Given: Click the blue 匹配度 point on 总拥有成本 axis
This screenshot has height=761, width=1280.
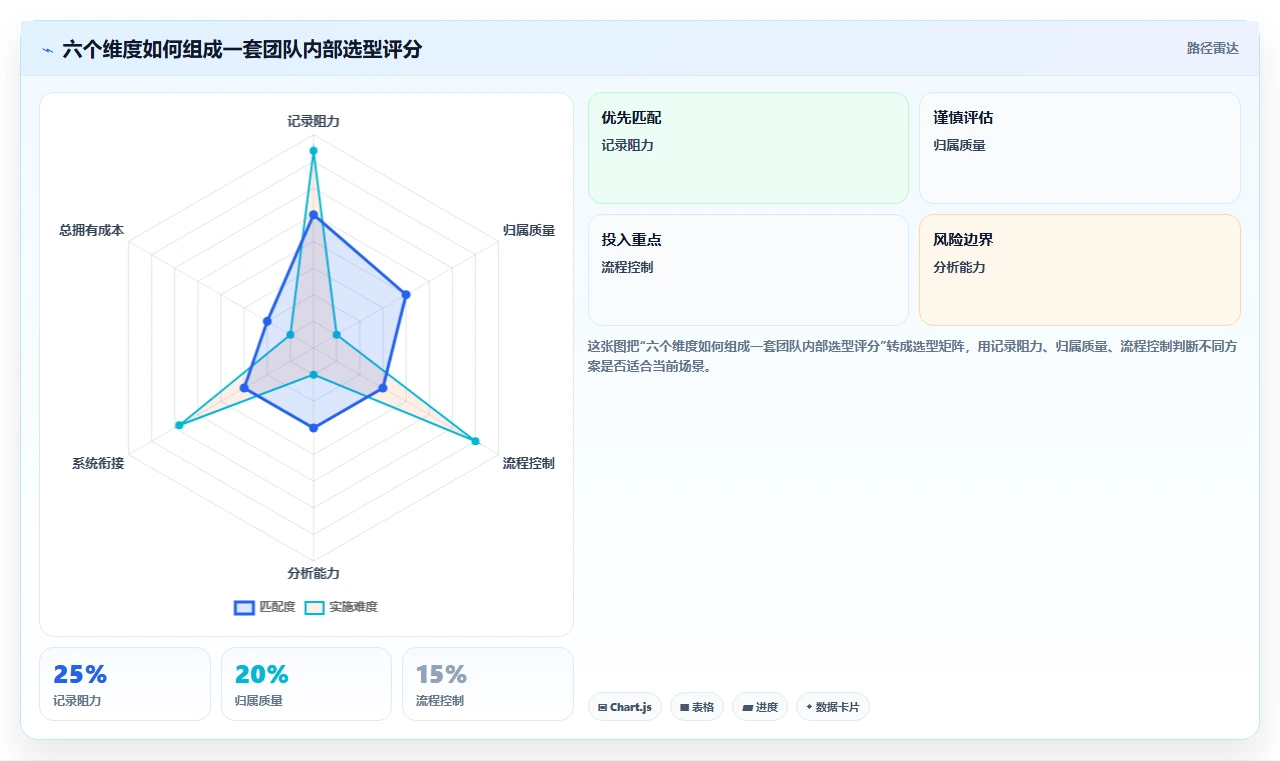Looking at the screenshot, I should (x=267, y=321).
